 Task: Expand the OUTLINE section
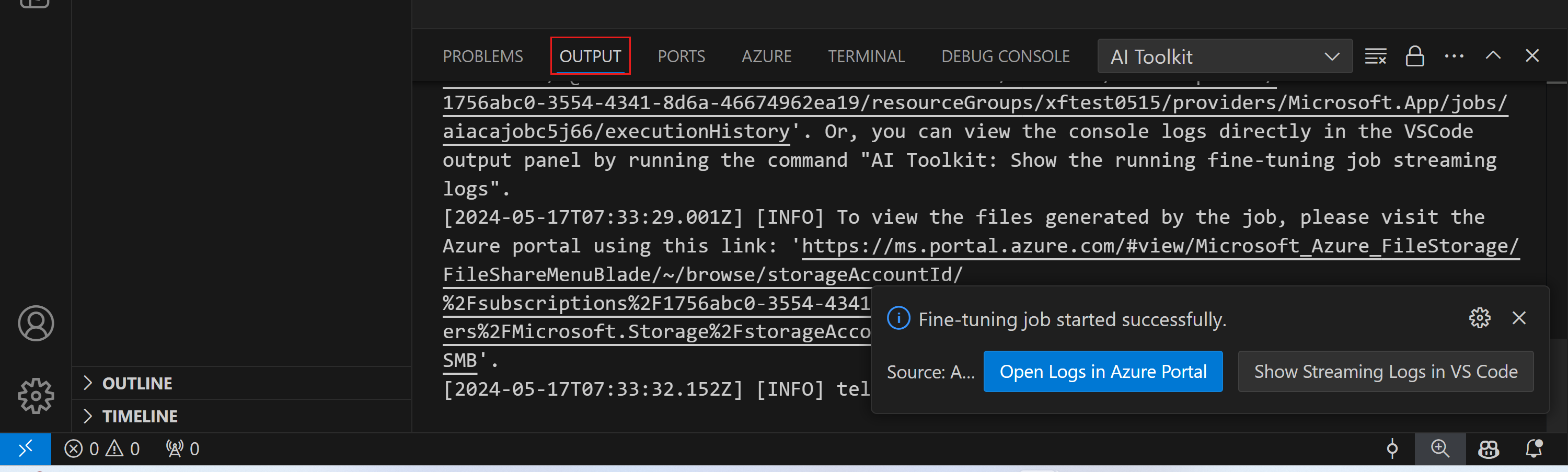point(137,383)
